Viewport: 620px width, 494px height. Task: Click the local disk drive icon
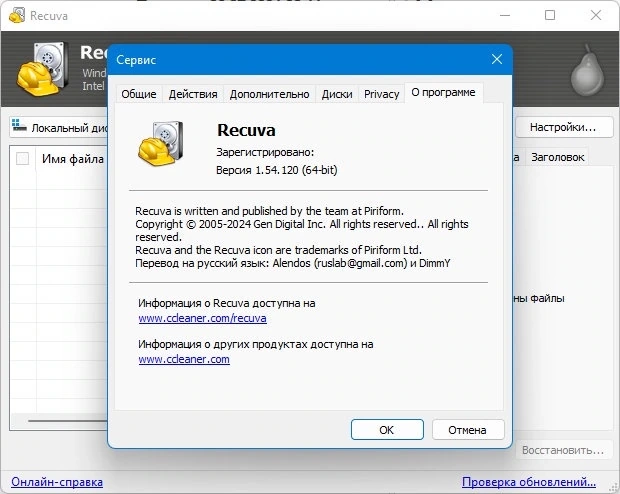(19, 125)
